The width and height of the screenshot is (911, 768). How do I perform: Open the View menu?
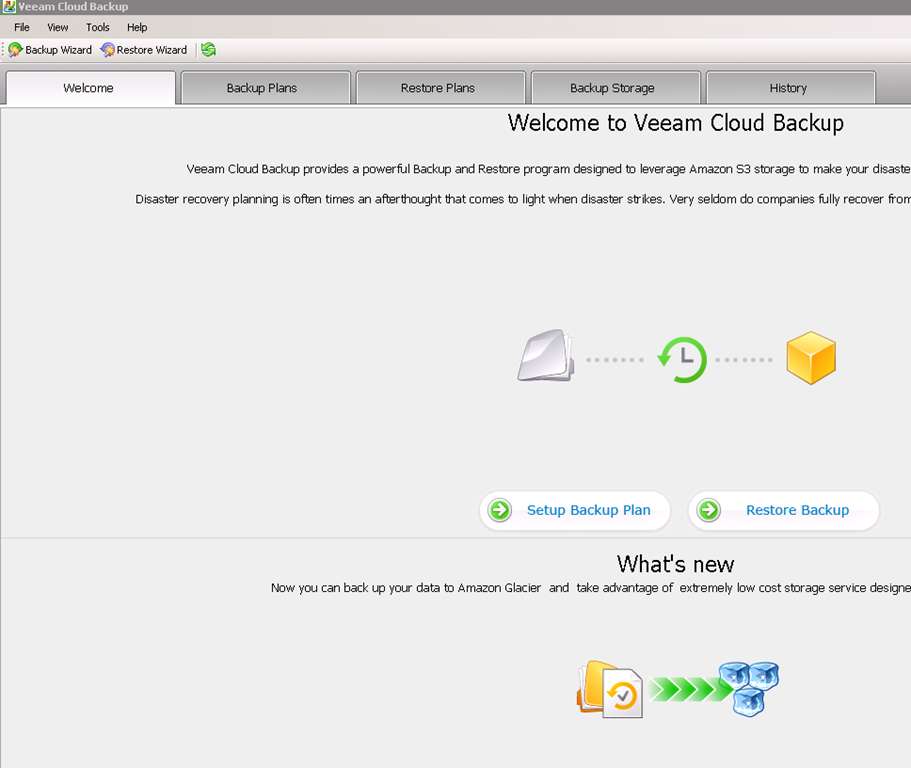pos(58,28)
